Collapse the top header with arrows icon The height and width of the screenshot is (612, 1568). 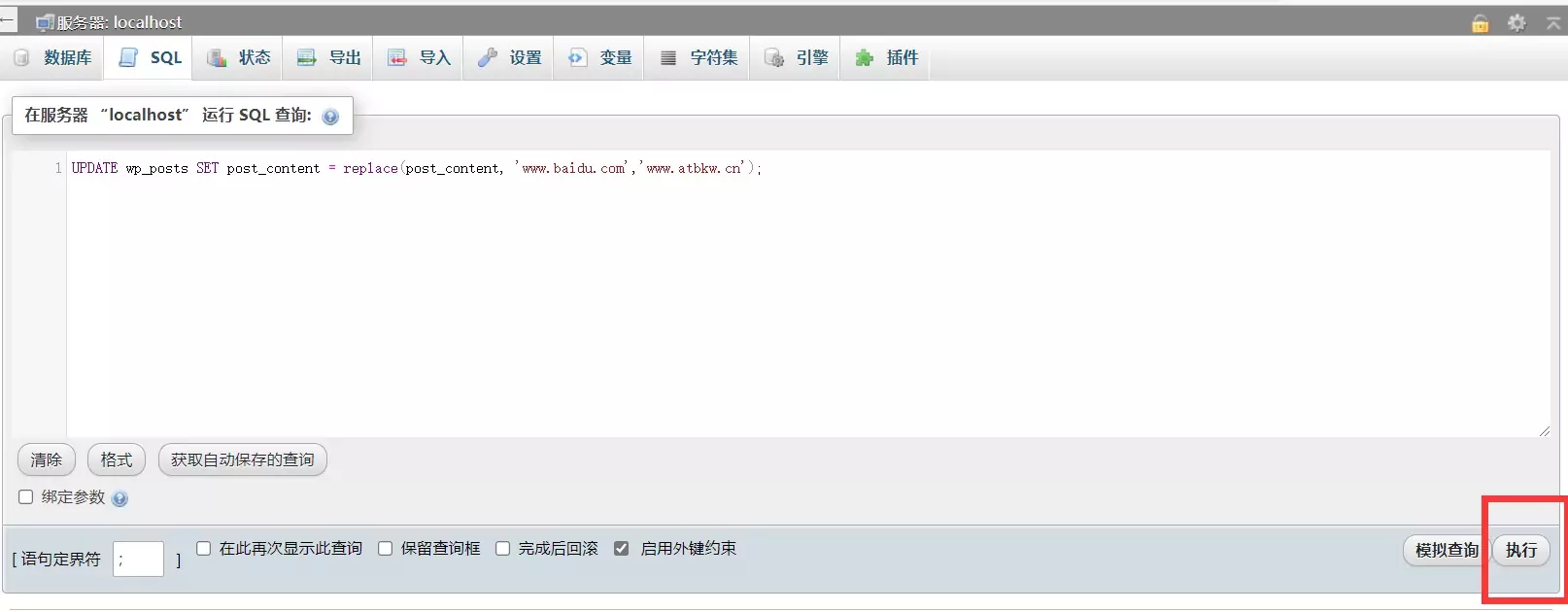[1553, 23]
